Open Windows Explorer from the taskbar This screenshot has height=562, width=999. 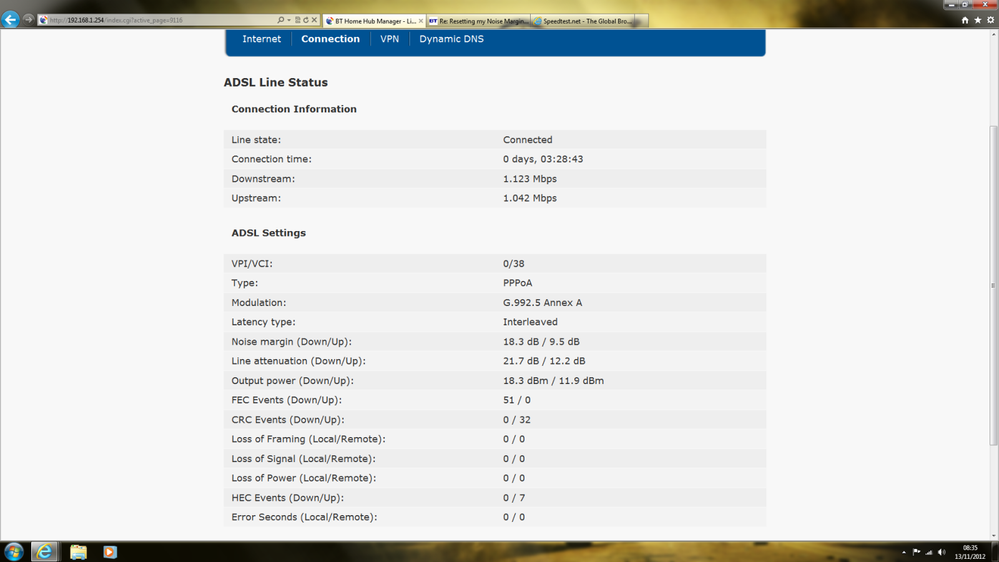(x=78, y=551)
